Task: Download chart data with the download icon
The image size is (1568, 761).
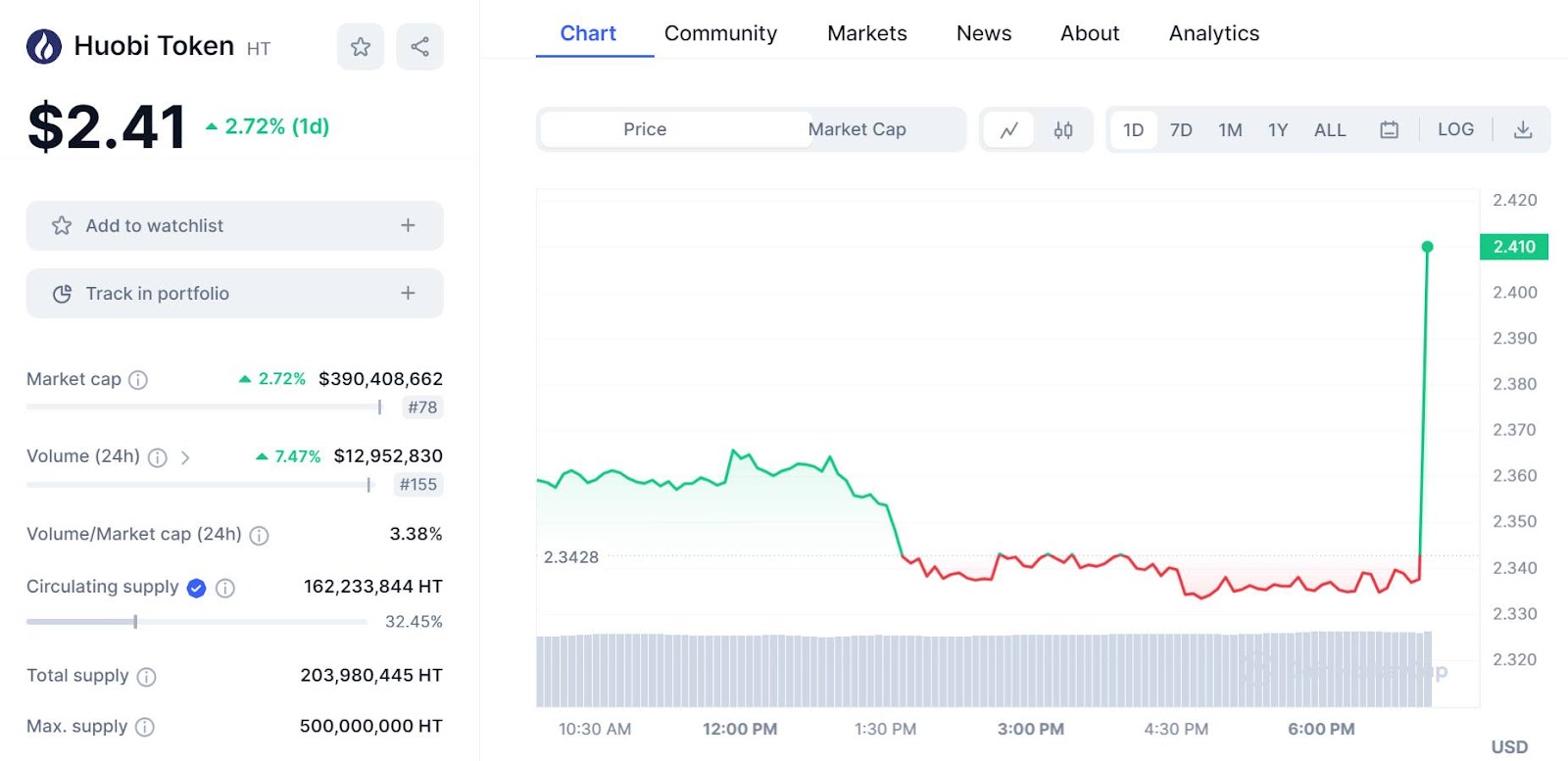Action: pos(1522,130)
